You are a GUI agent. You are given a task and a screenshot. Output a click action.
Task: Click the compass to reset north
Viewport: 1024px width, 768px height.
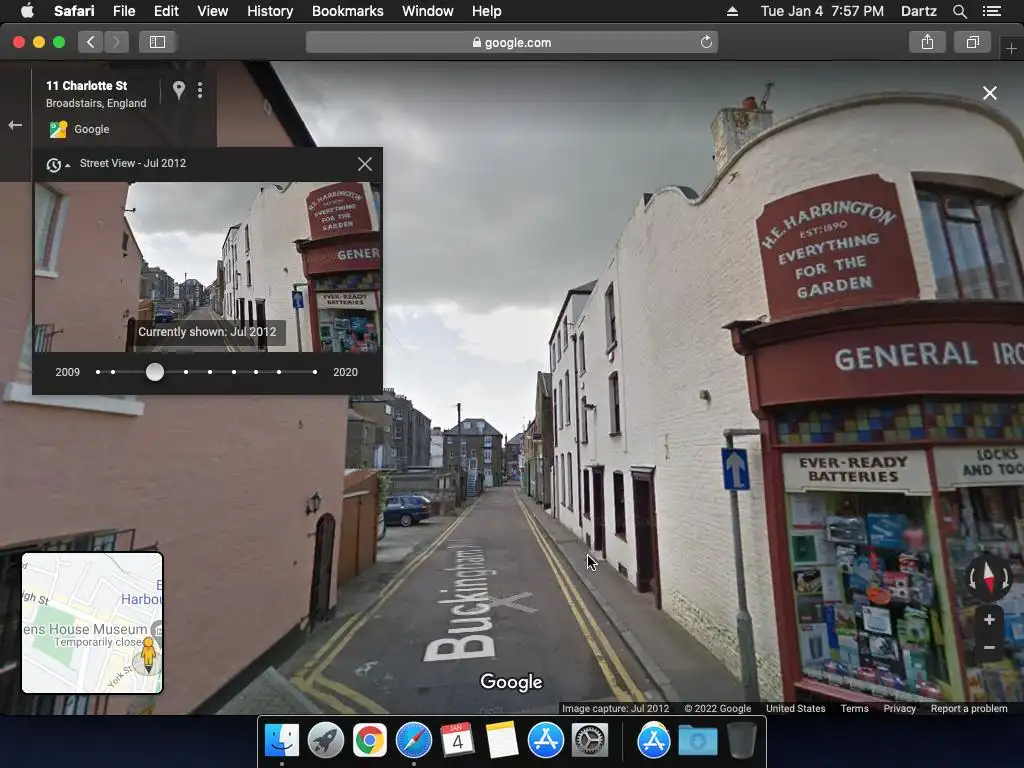click(x=988, y=578)
